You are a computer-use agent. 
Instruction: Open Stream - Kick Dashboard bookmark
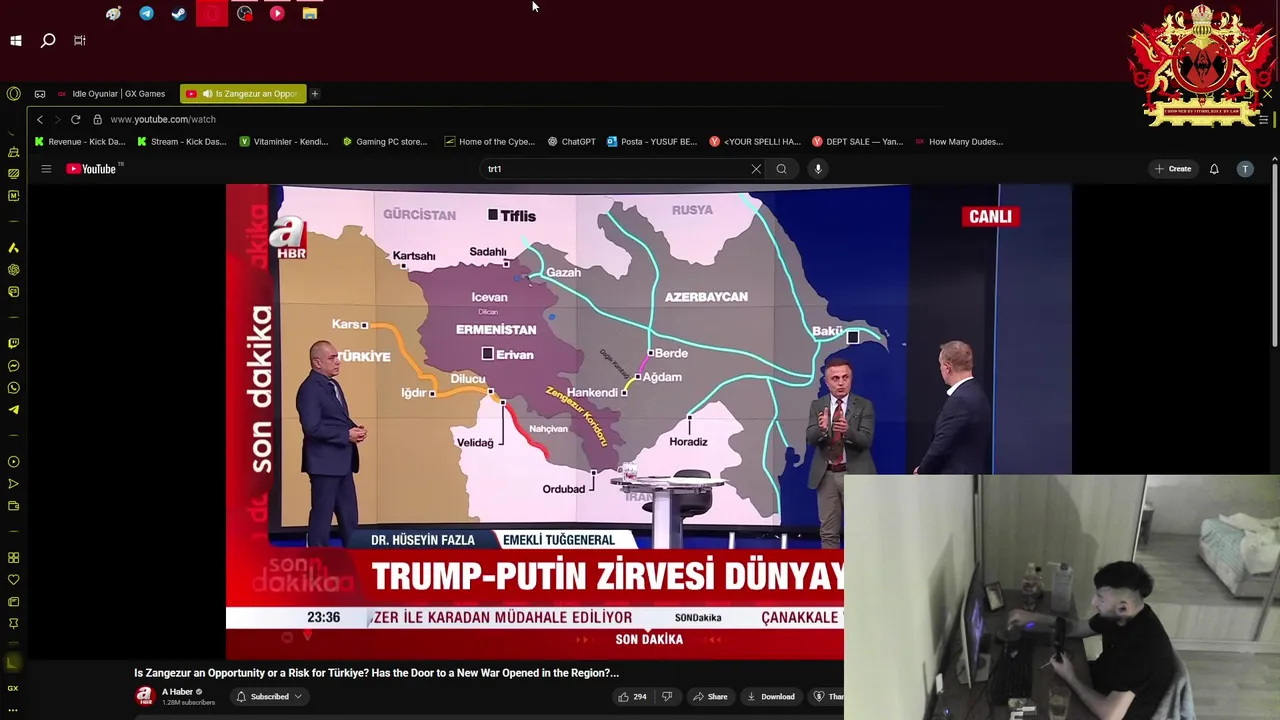pyautogui.click(x=182, y=142)
